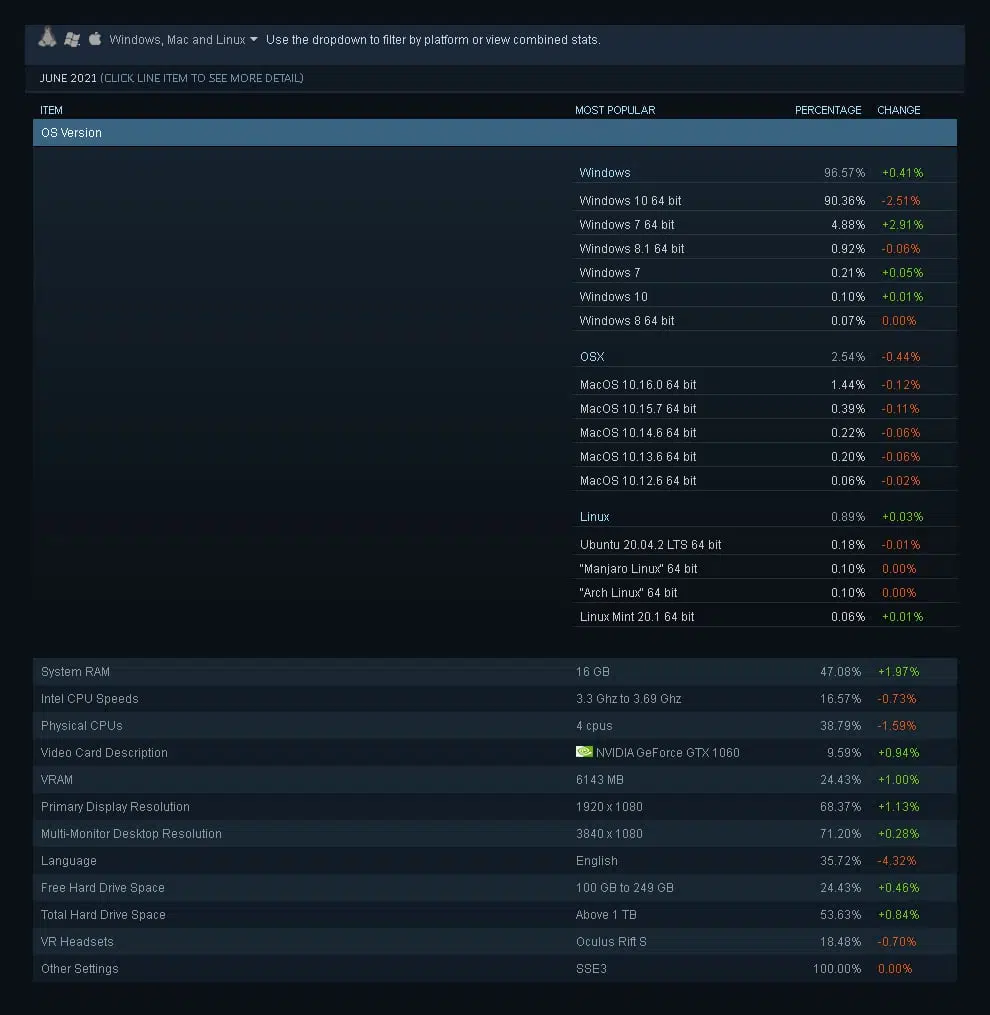The image size is (990, 1015).
Task: Click the 100 GB to 249 GB value
Action: (625, 887)
